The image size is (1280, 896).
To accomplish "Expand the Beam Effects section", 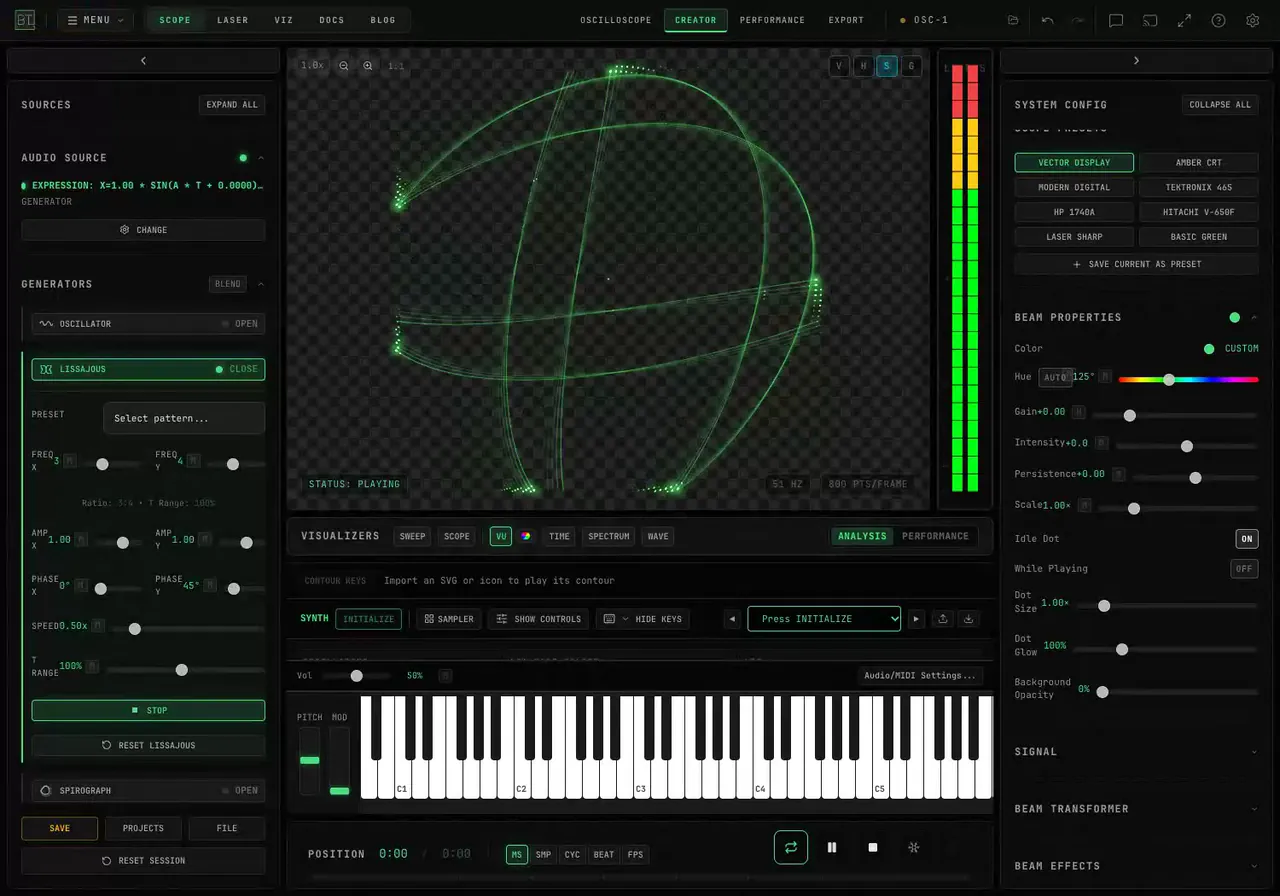I will 1136,866.
